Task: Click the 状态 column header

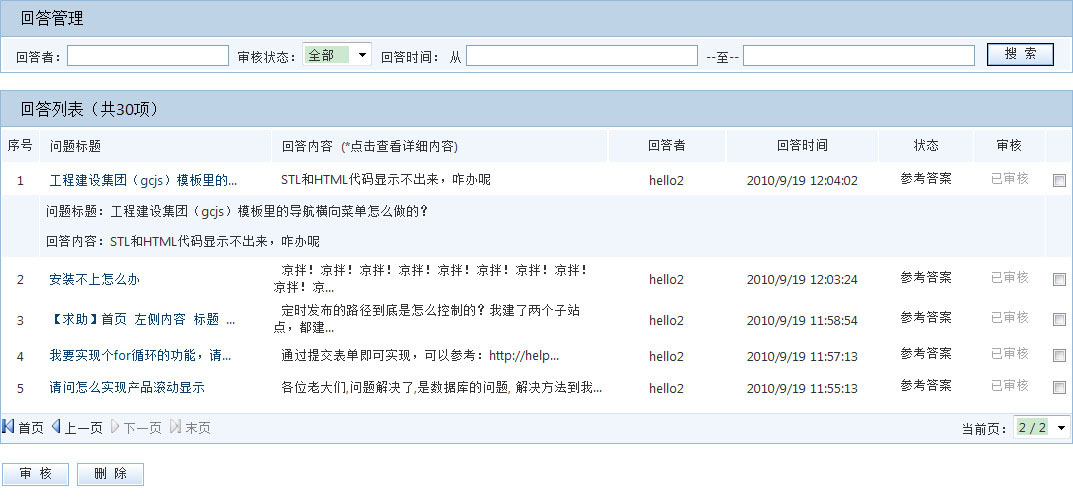Action: pos(926,145)
